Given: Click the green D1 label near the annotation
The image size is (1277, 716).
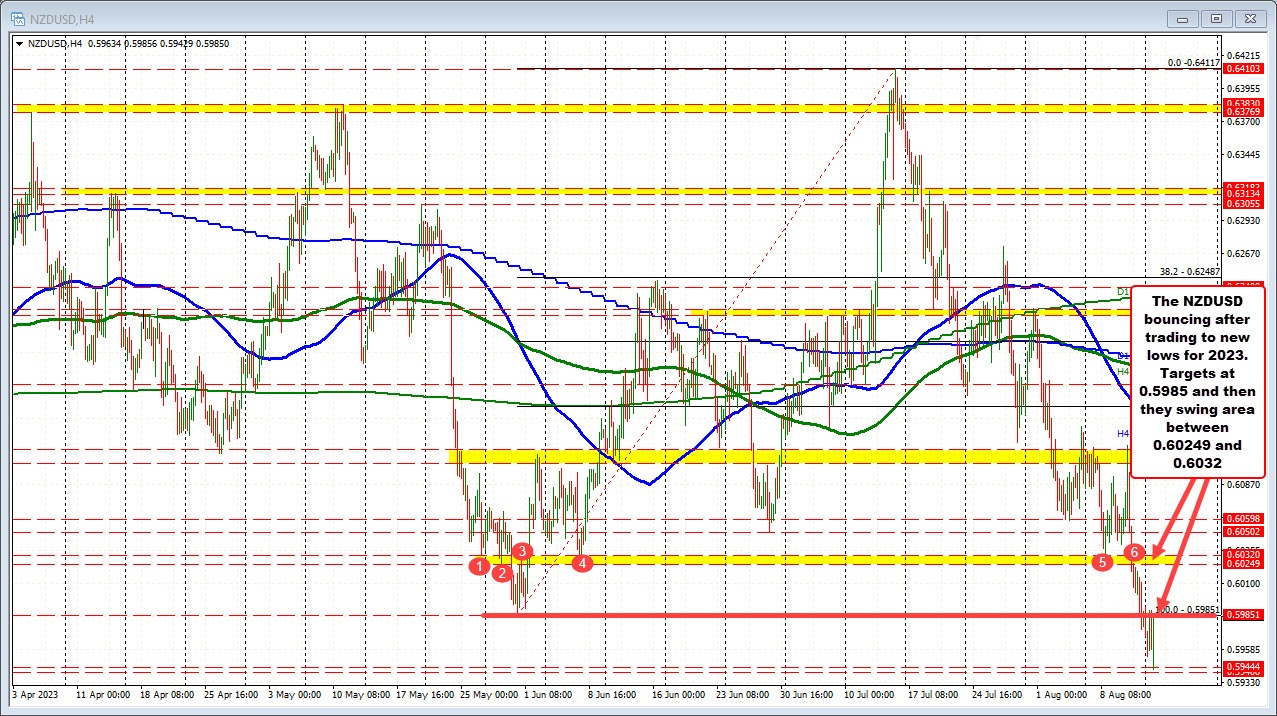Looking at the screenshot, I should [x=1122, y=291].
